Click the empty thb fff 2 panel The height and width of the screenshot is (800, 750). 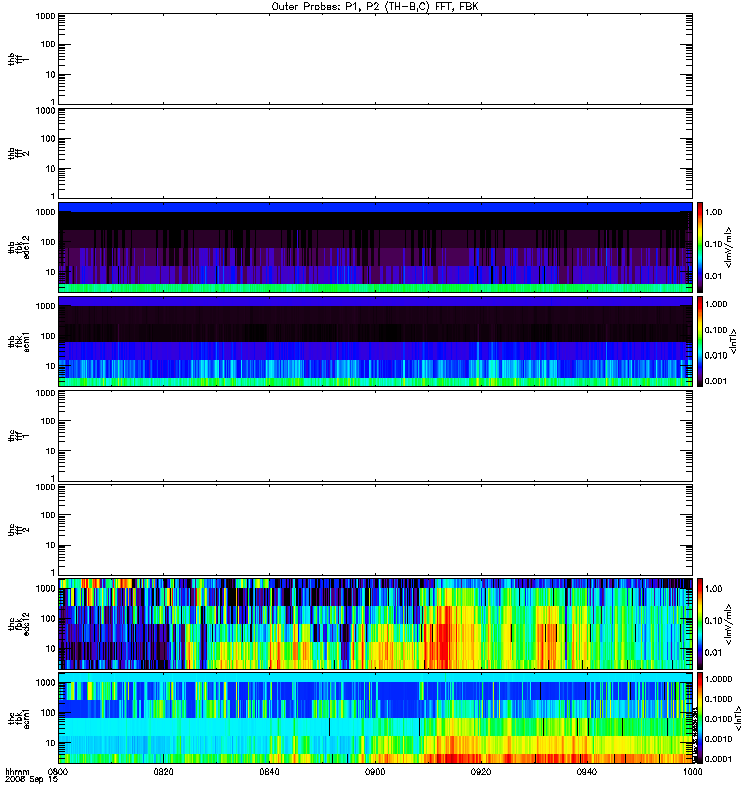click(375, 153)
